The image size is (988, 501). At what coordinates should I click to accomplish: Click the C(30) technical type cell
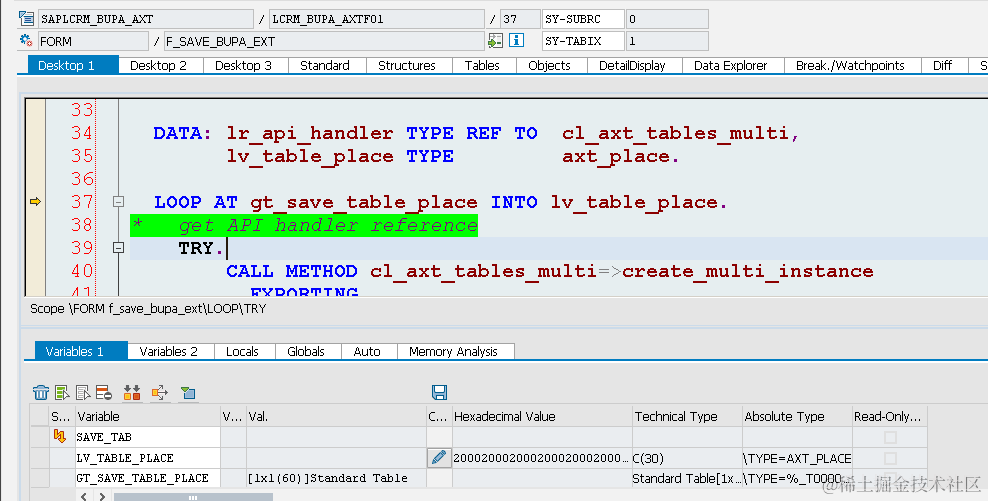click(x=687, y=458)
